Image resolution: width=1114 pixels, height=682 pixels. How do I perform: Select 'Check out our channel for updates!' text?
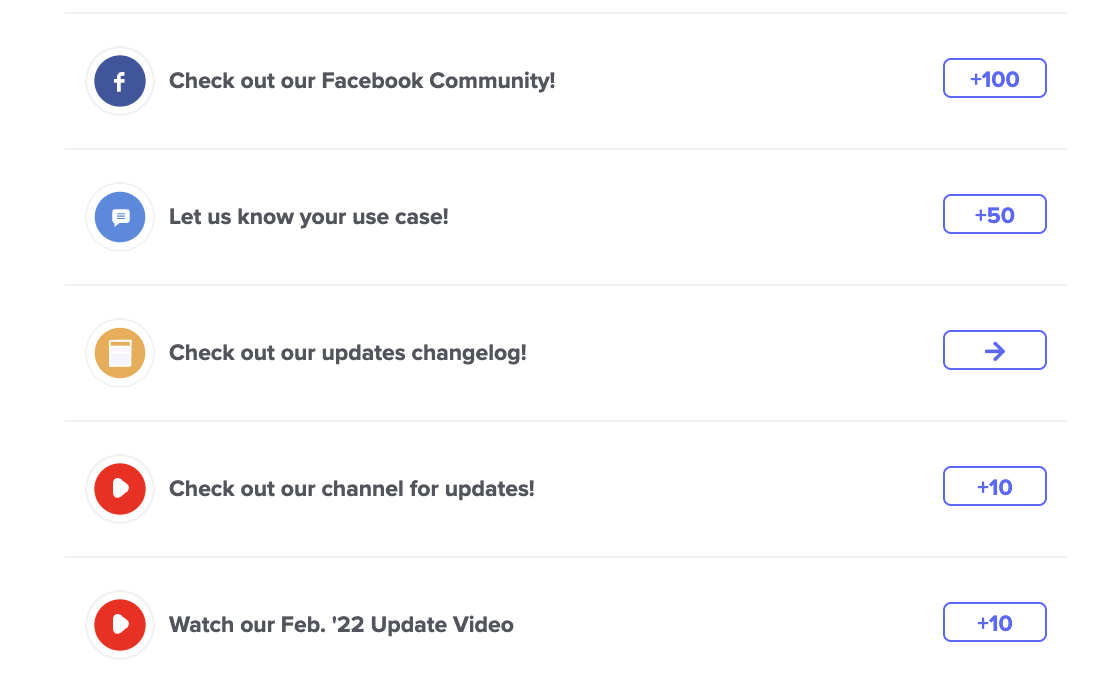click(352, 489)
